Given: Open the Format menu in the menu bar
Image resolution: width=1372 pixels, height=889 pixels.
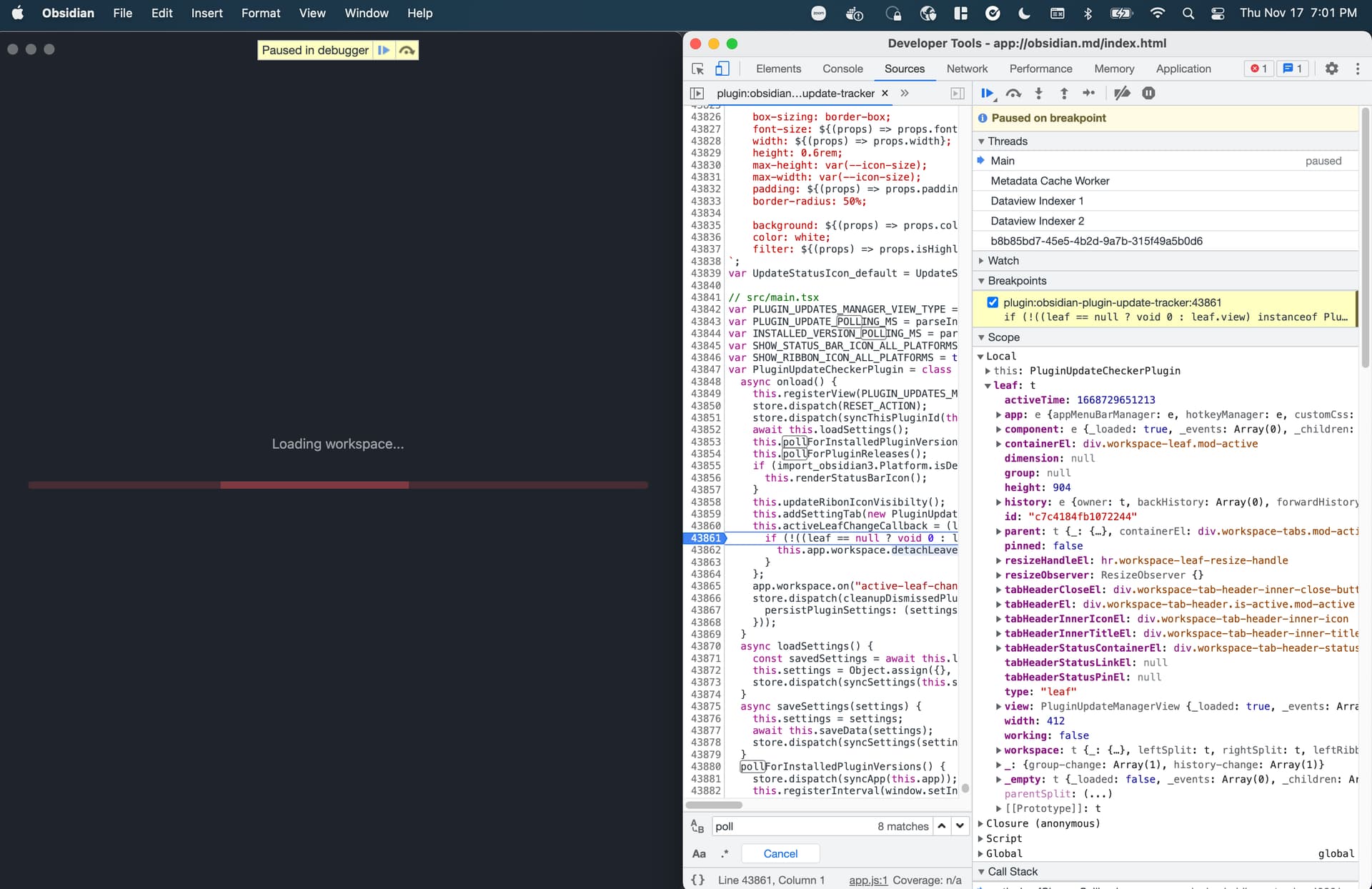Looking at the screenshot, I should 261,13.
